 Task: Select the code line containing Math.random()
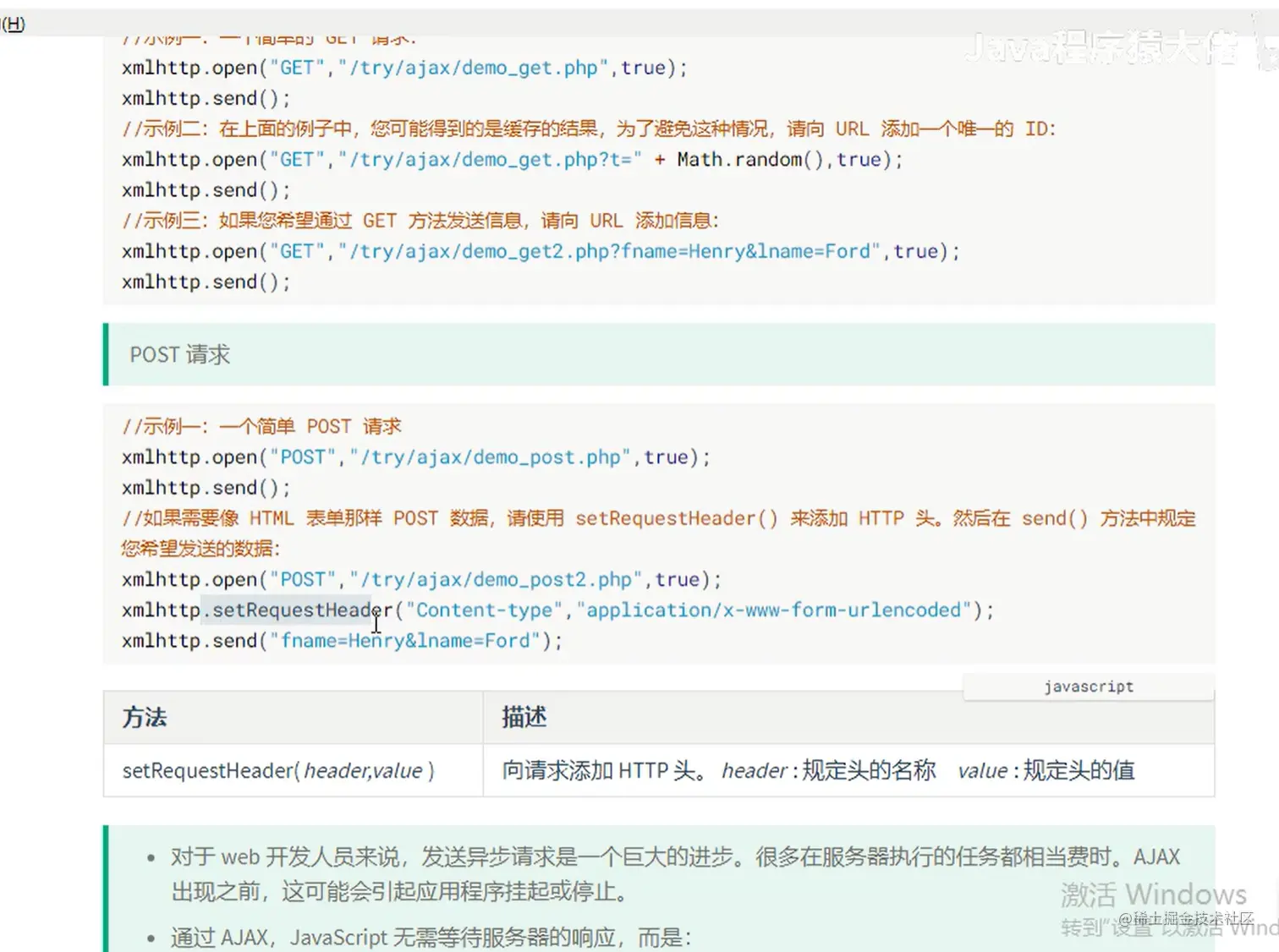tap(512, 160)
